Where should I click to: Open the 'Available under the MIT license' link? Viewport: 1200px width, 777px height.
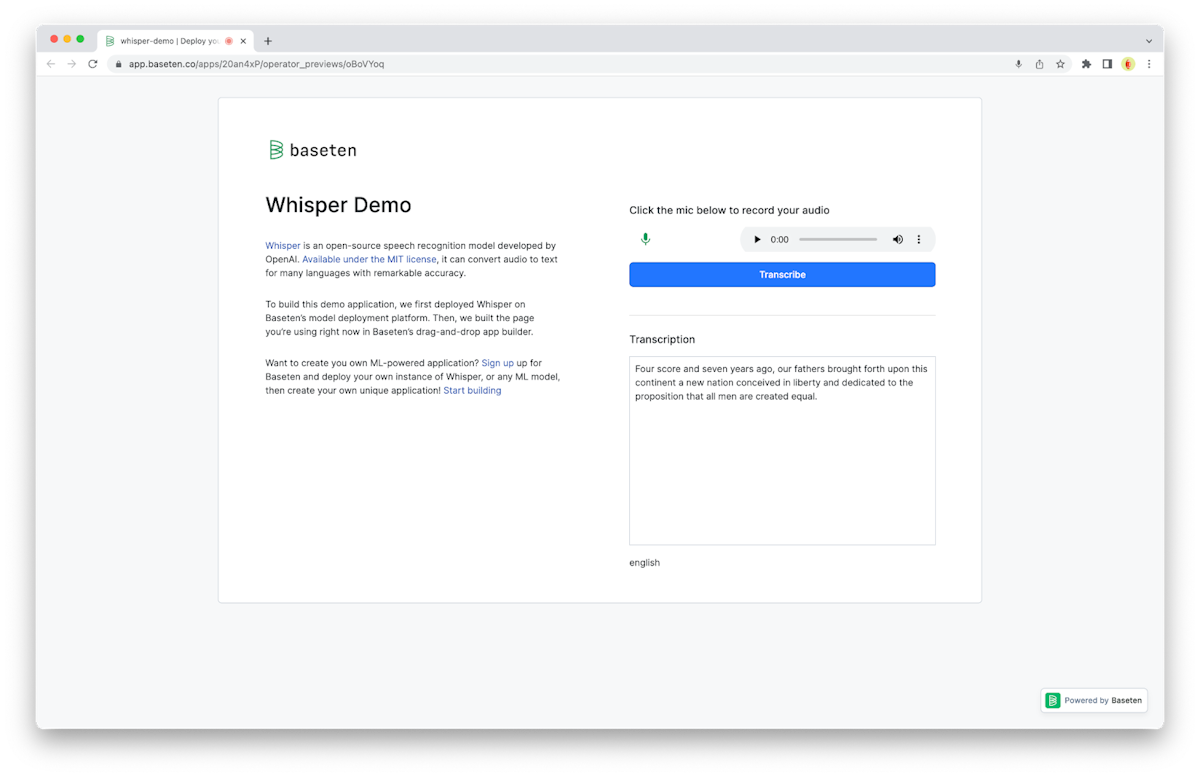point(369,259)
